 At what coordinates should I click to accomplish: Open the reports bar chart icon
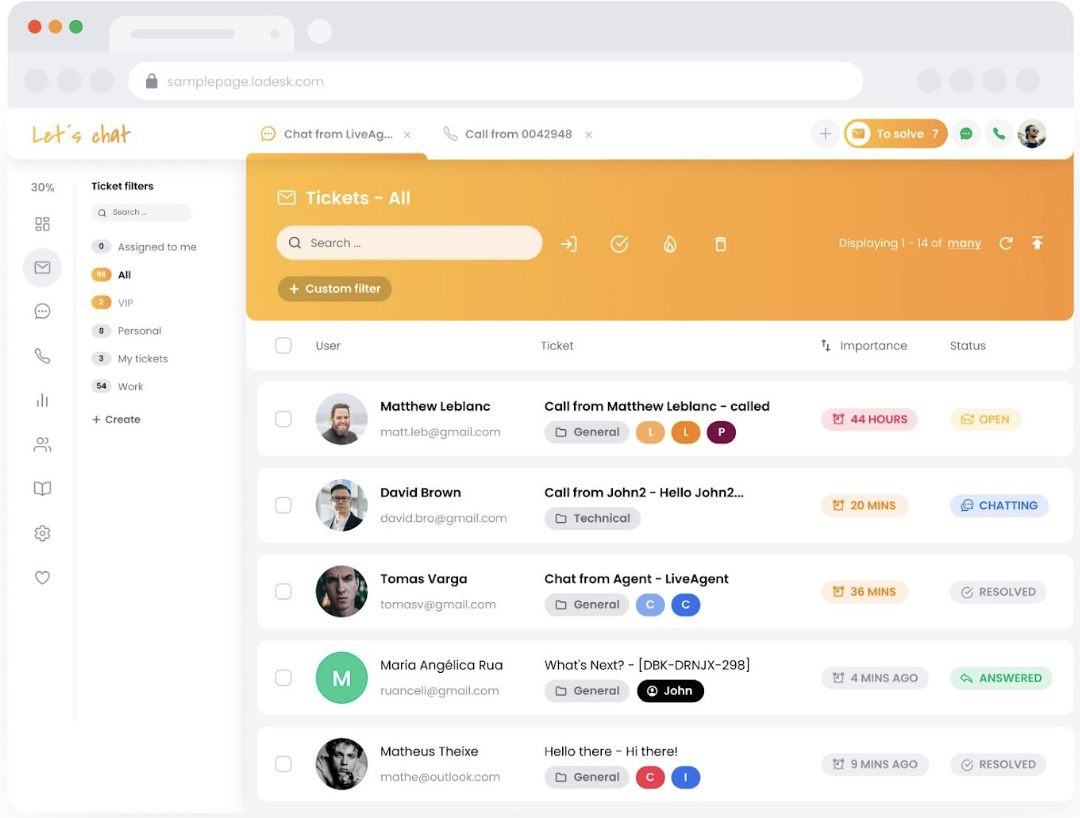click(42, 400)
